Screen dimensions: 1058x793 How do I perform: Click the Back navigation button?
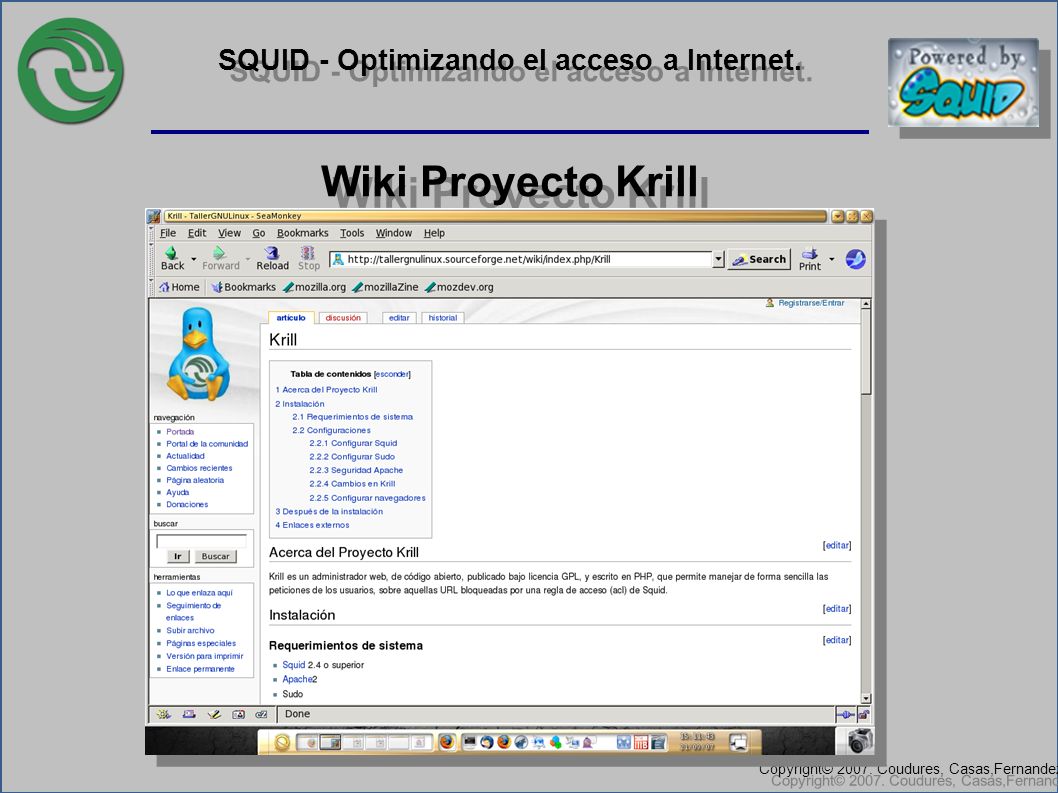(172, 258)
